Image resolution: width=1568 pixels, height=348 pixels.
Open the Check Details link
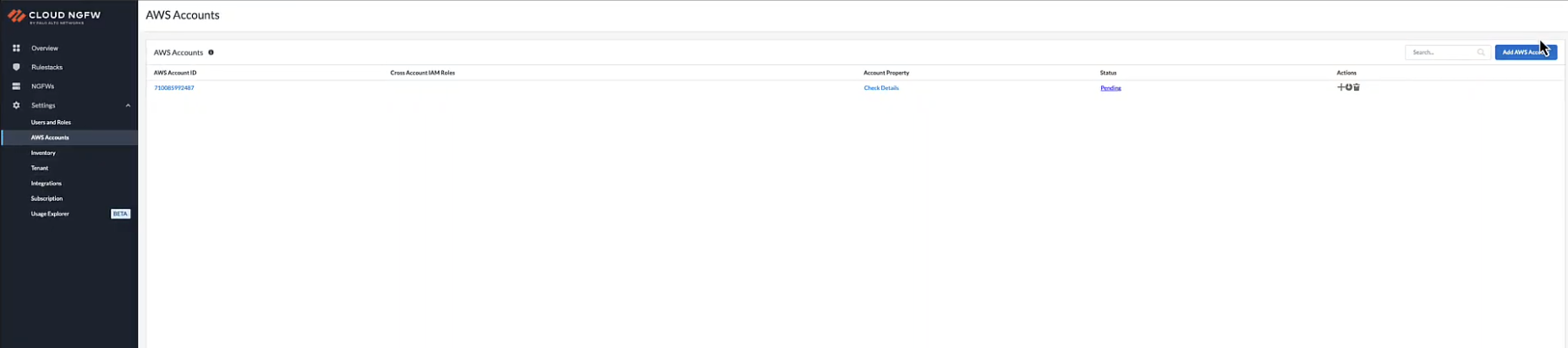click(881, 88)
